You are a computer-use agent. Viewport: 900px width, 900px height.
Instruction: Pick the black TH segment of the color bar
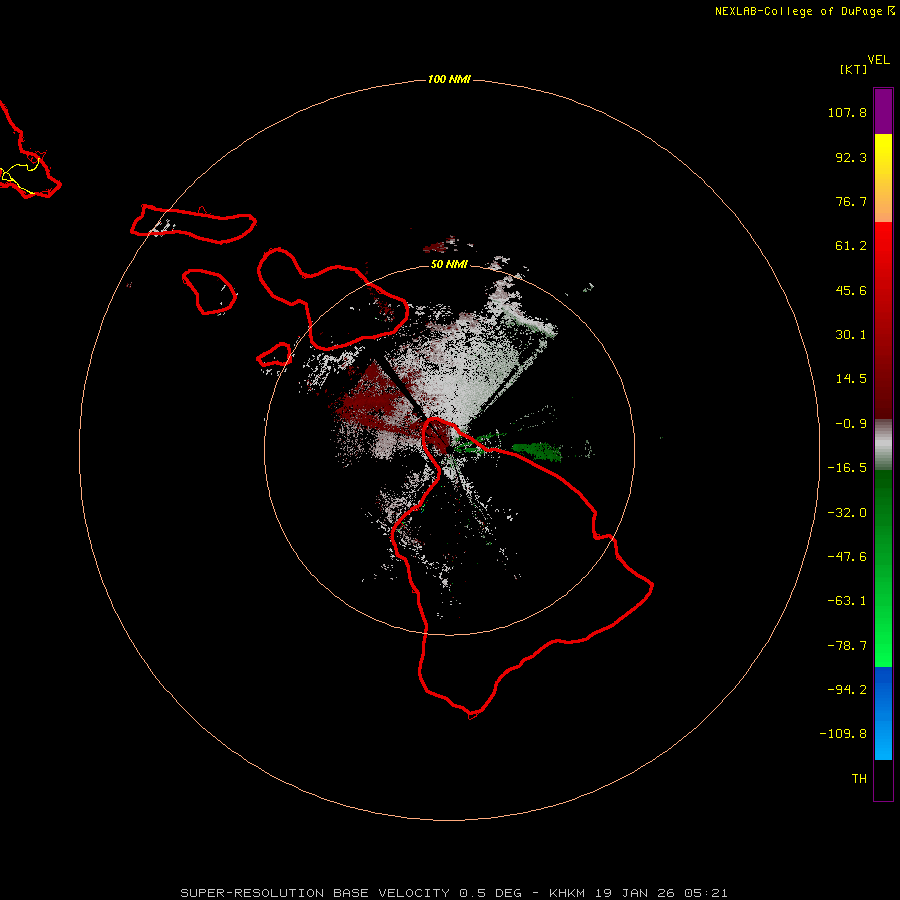pos(883,779)
